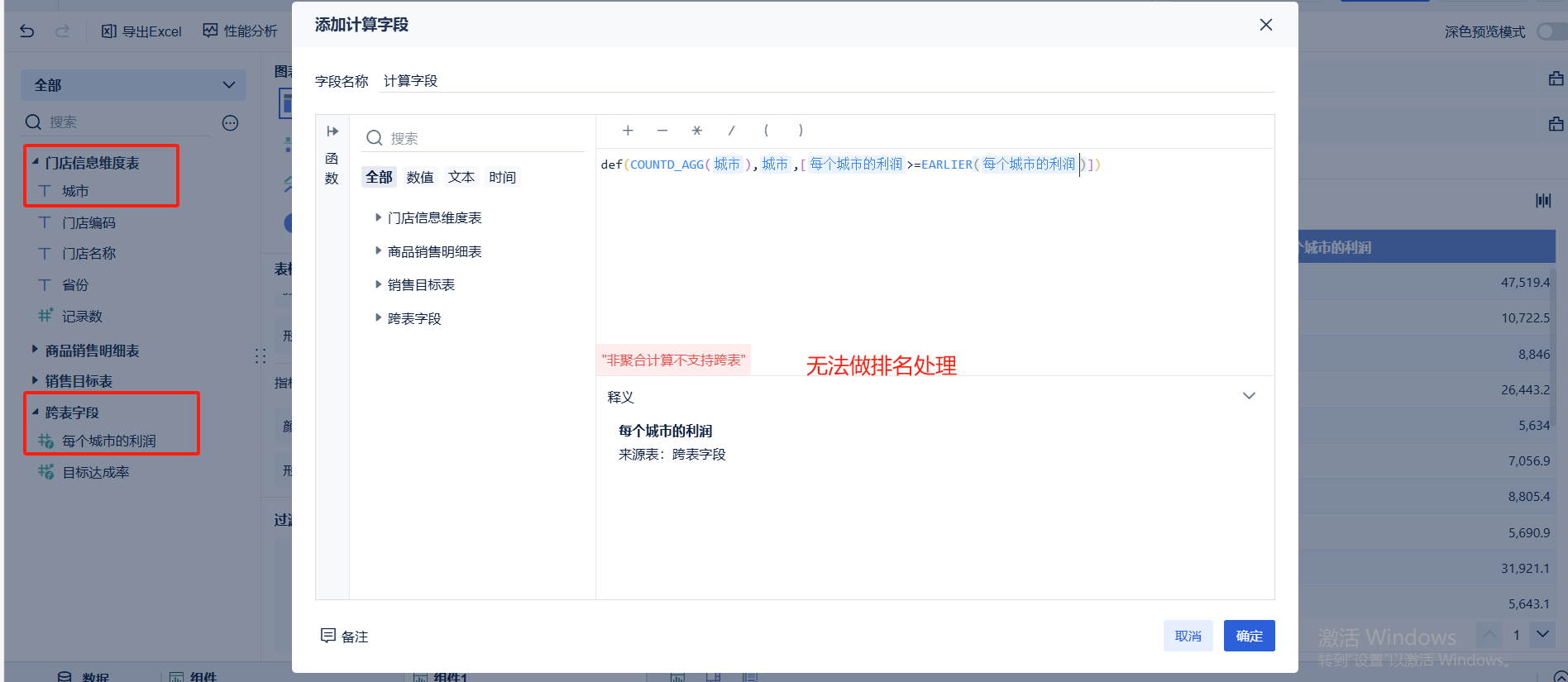Screen dimensions: 1568x682
Task: Click the 取消 cancel button
Action: pos(1188,636)
